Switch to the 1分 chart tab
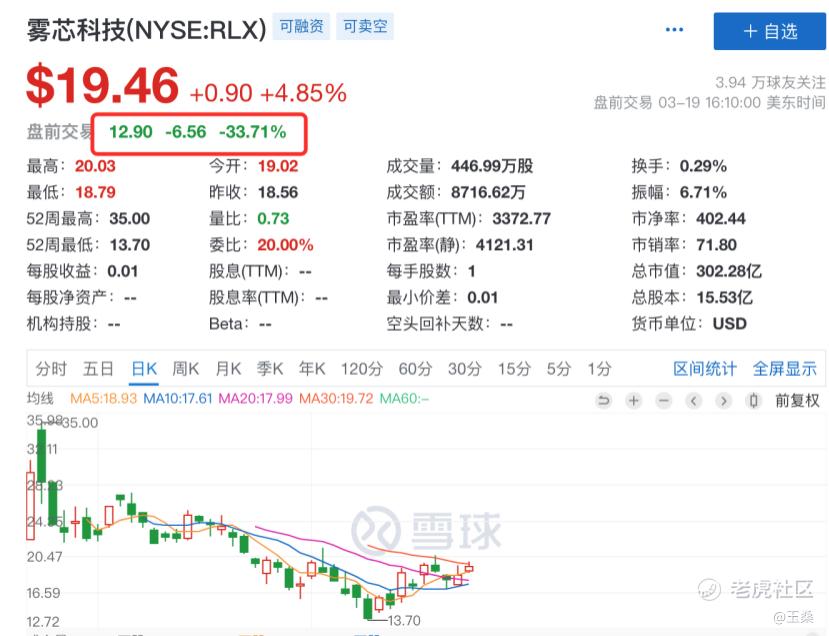This screenshot has height=636, width=829. tap(600, 368)
